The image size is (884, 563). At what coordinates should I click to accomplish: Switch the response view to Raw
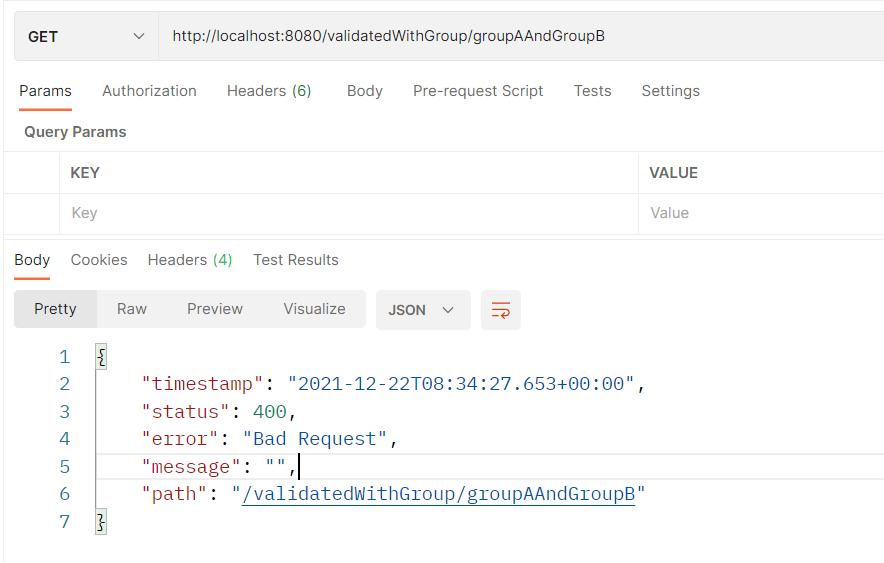(131, 309)
